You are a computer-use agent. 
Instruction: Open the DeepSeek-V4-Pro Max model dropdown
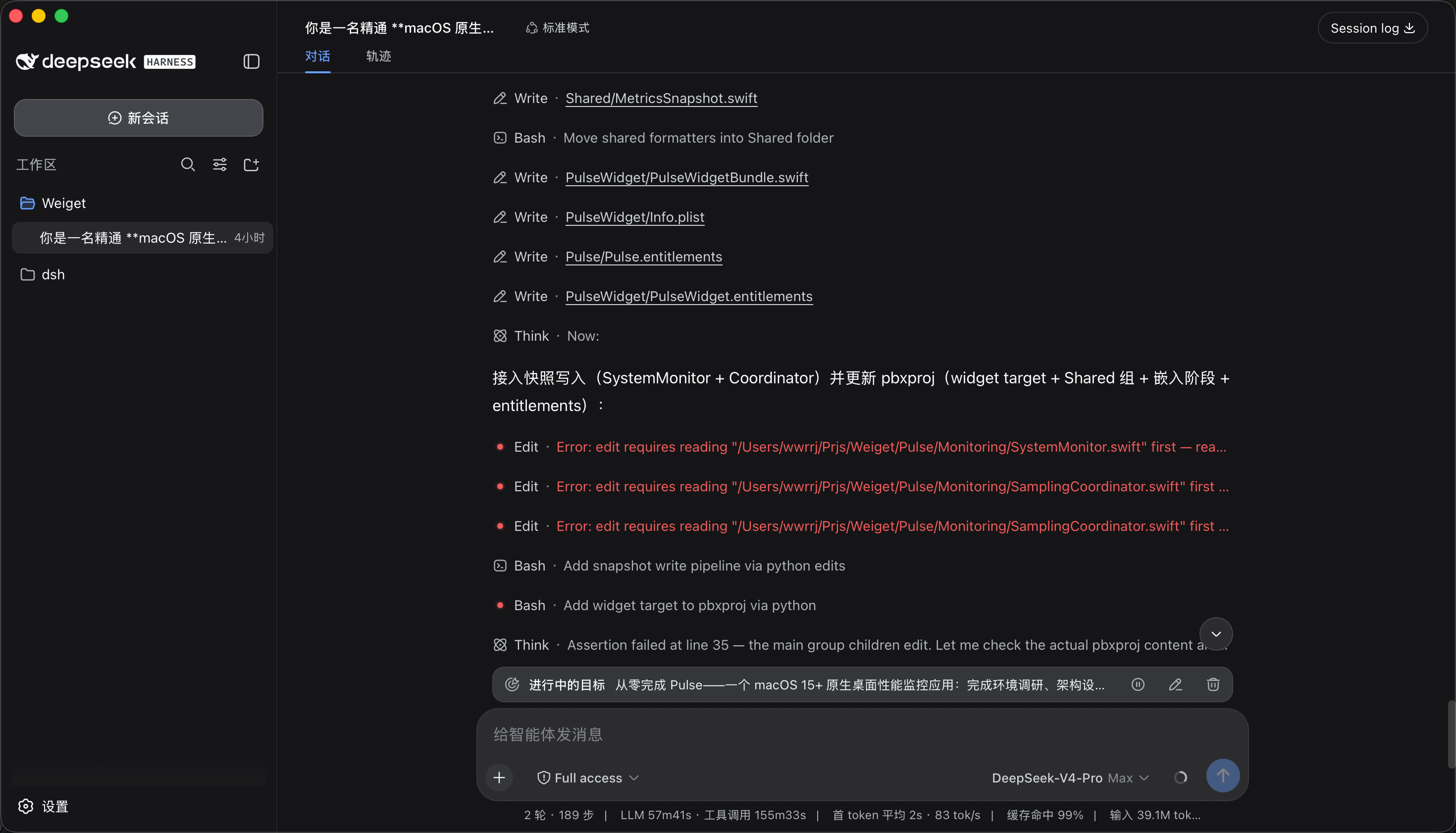click(x=1070, y=778)
